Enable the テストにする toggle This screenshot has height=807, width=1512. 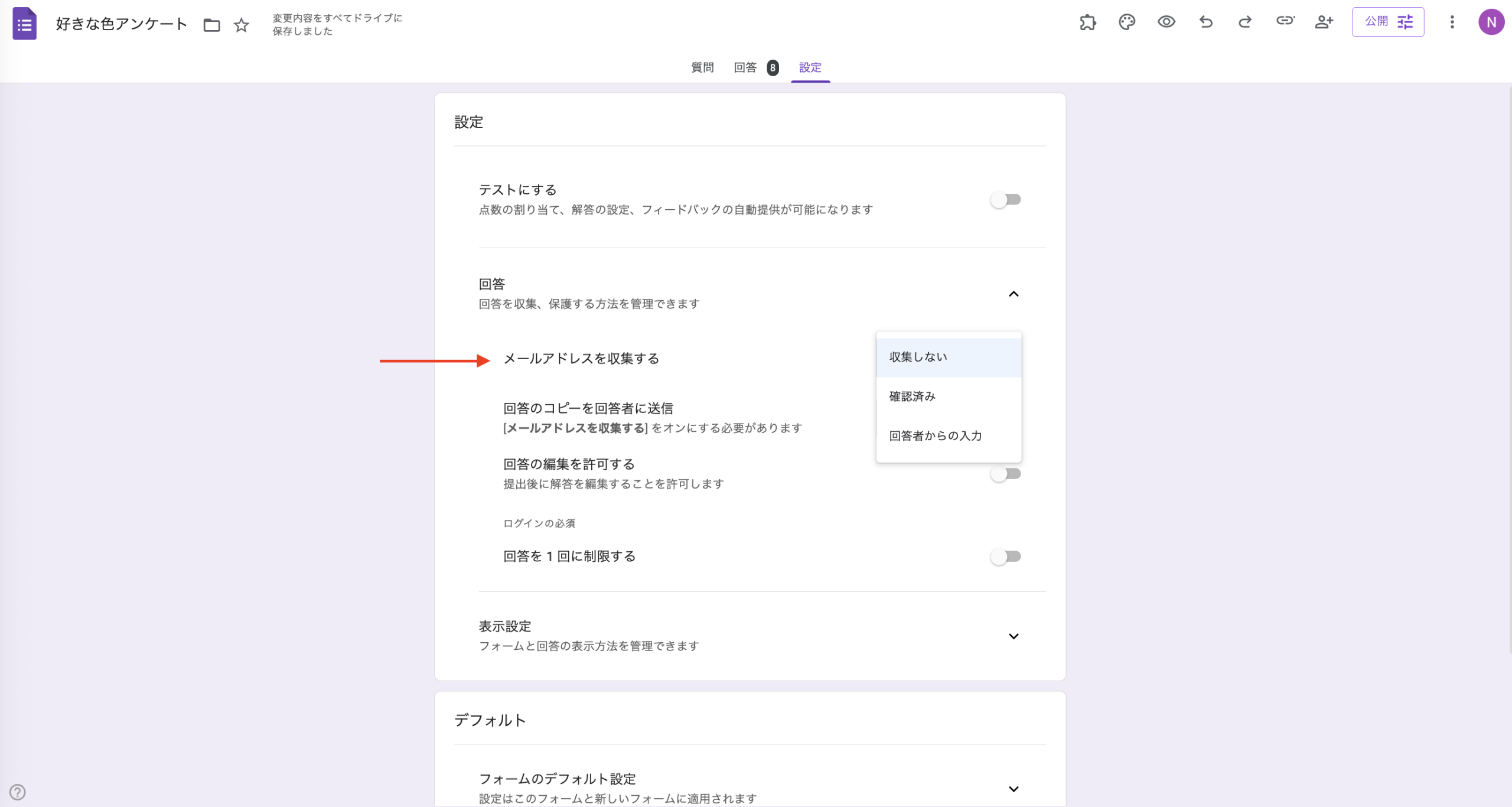[x=1006, y=200]
